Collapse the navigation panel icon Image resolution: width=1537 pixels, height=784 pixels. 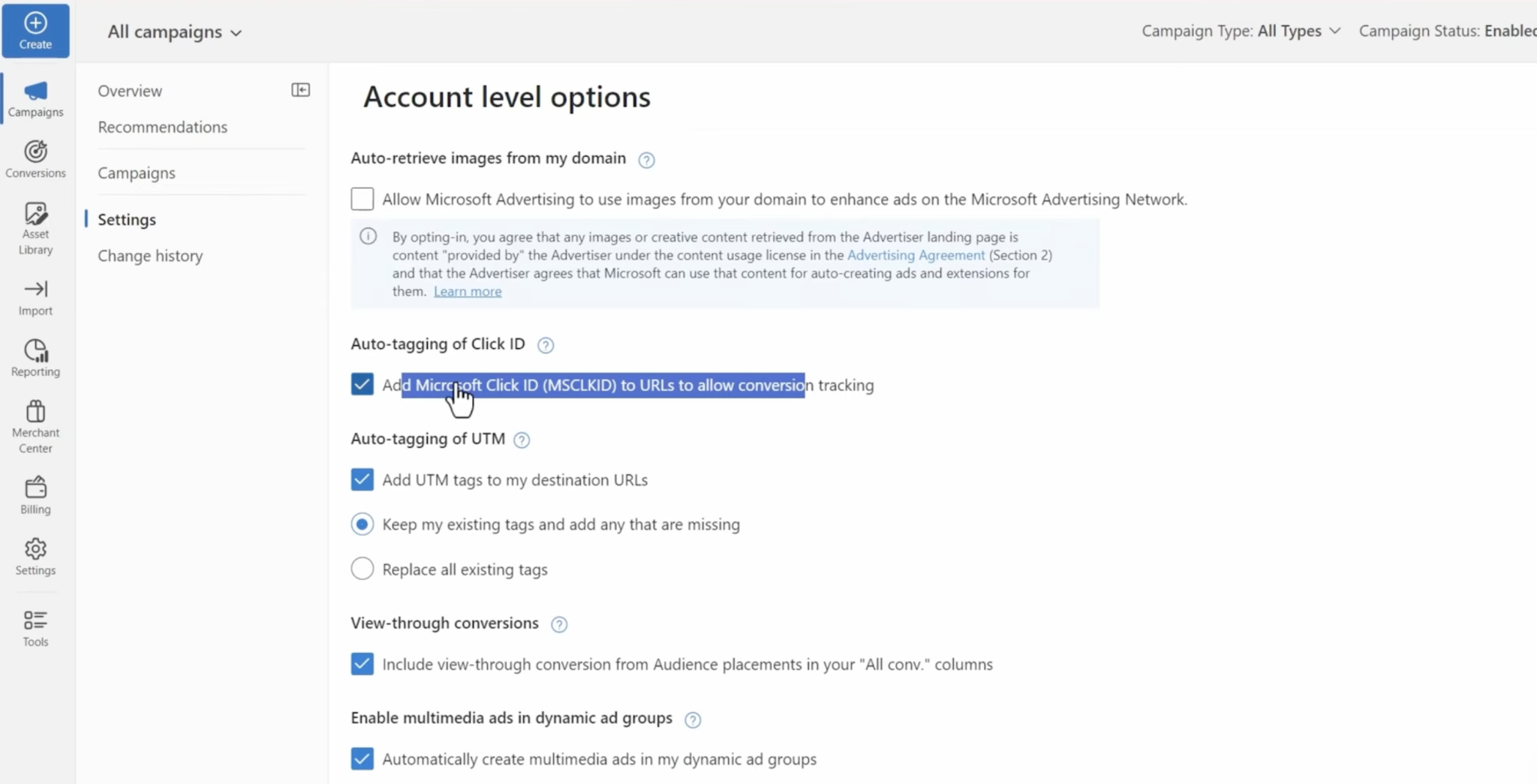click(300, 90)
